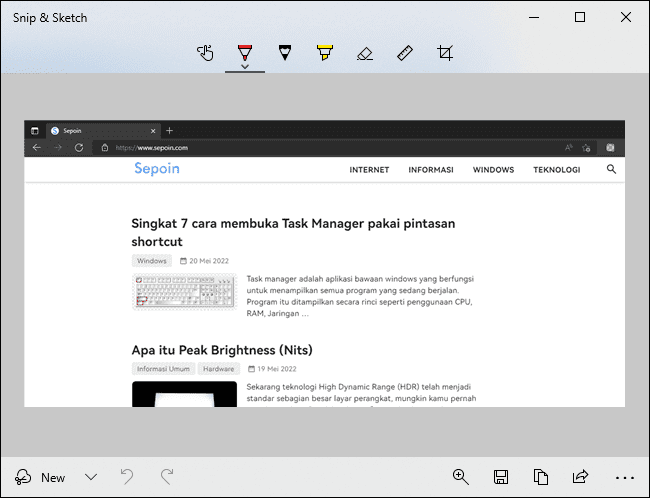The width and height of the screenshot is (650, 498).
Task: Click the read aloud icon in address bar
Action: point(568,147)
